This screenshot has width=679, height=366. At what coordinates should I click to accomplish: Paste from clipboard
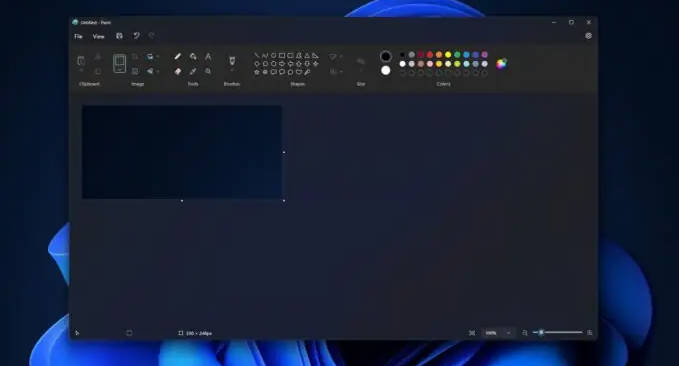pos(81,60)
